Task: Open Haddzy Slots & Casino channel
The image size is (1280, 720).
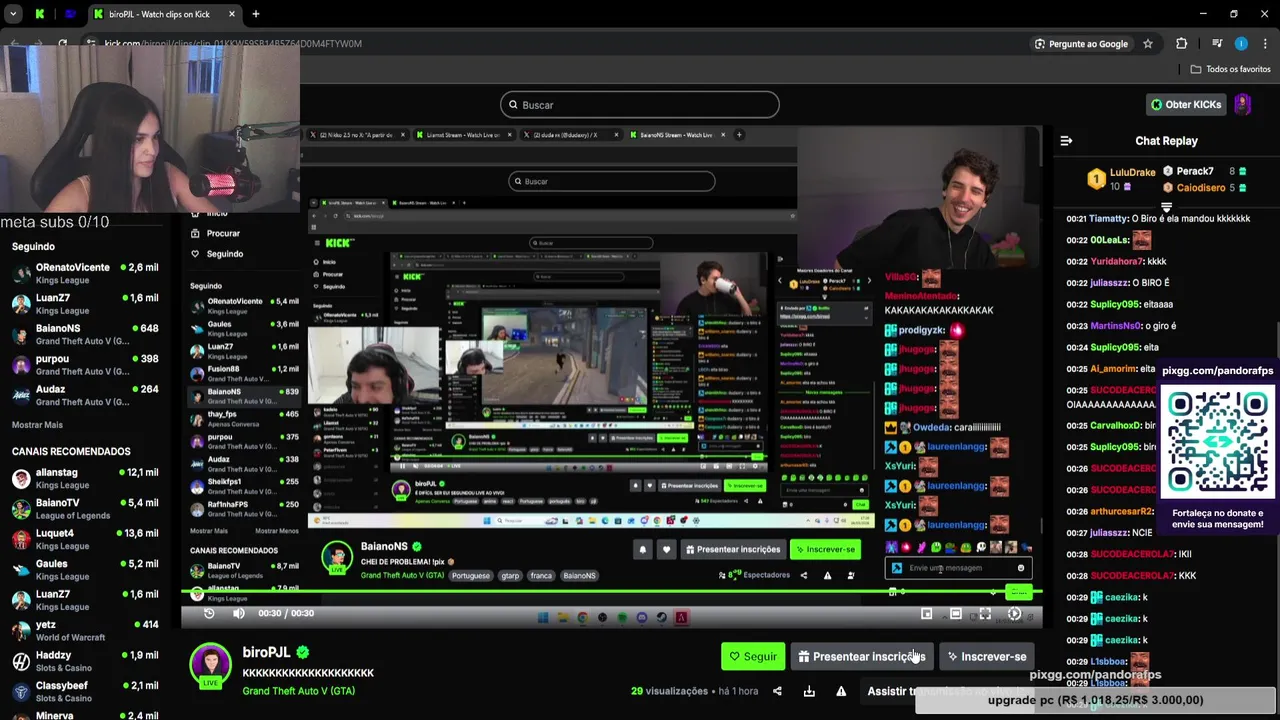Action: pos(85,661)
